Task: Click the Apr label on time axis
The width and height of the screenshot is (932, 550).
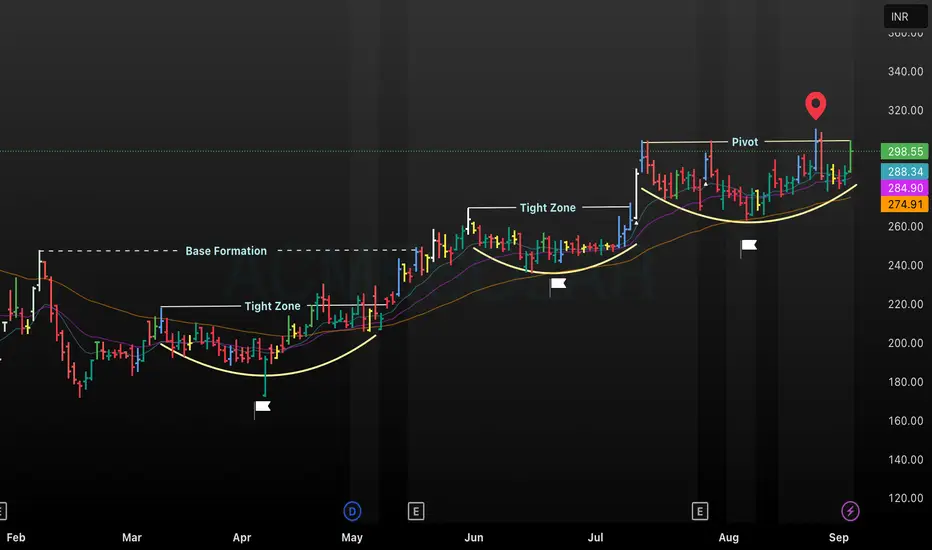Action: 242,538
